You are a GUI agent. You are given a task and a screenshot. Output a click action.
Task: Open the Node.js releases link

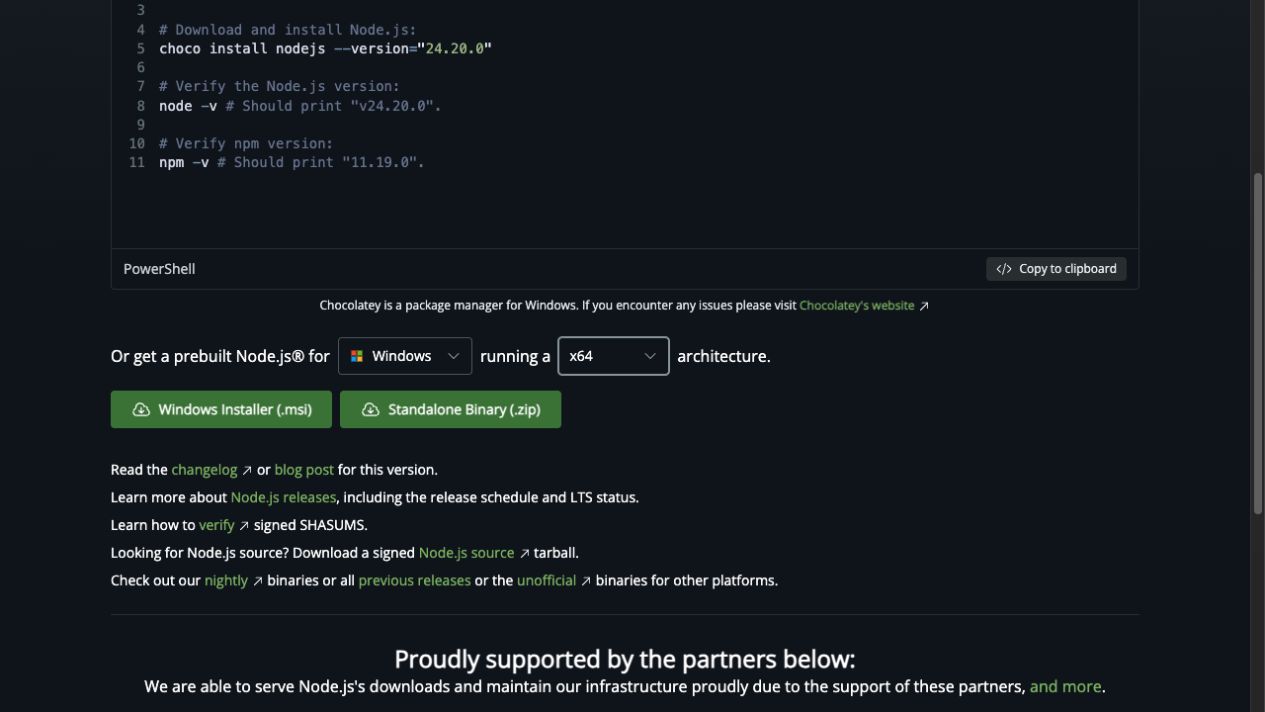[283, 497]
